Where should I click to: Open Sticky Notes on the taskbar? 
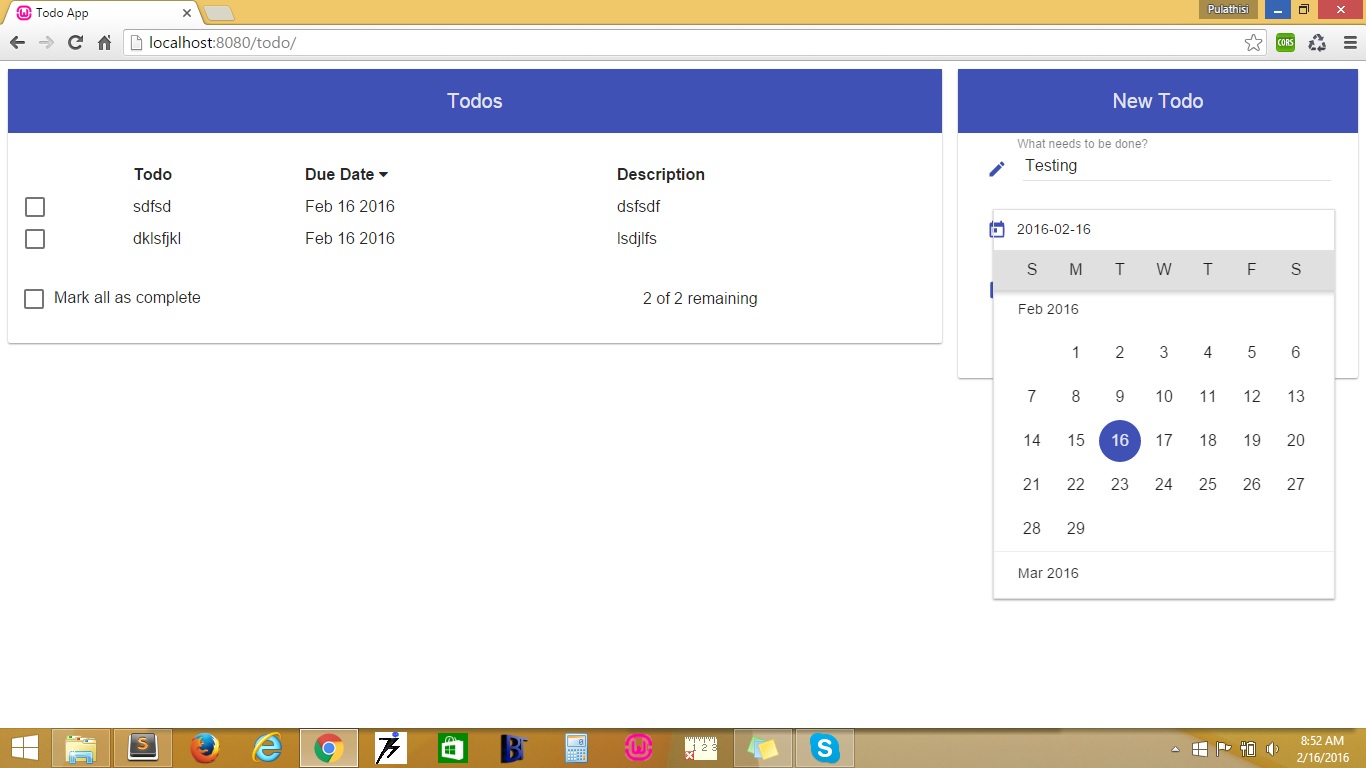[x=763, y=748]
